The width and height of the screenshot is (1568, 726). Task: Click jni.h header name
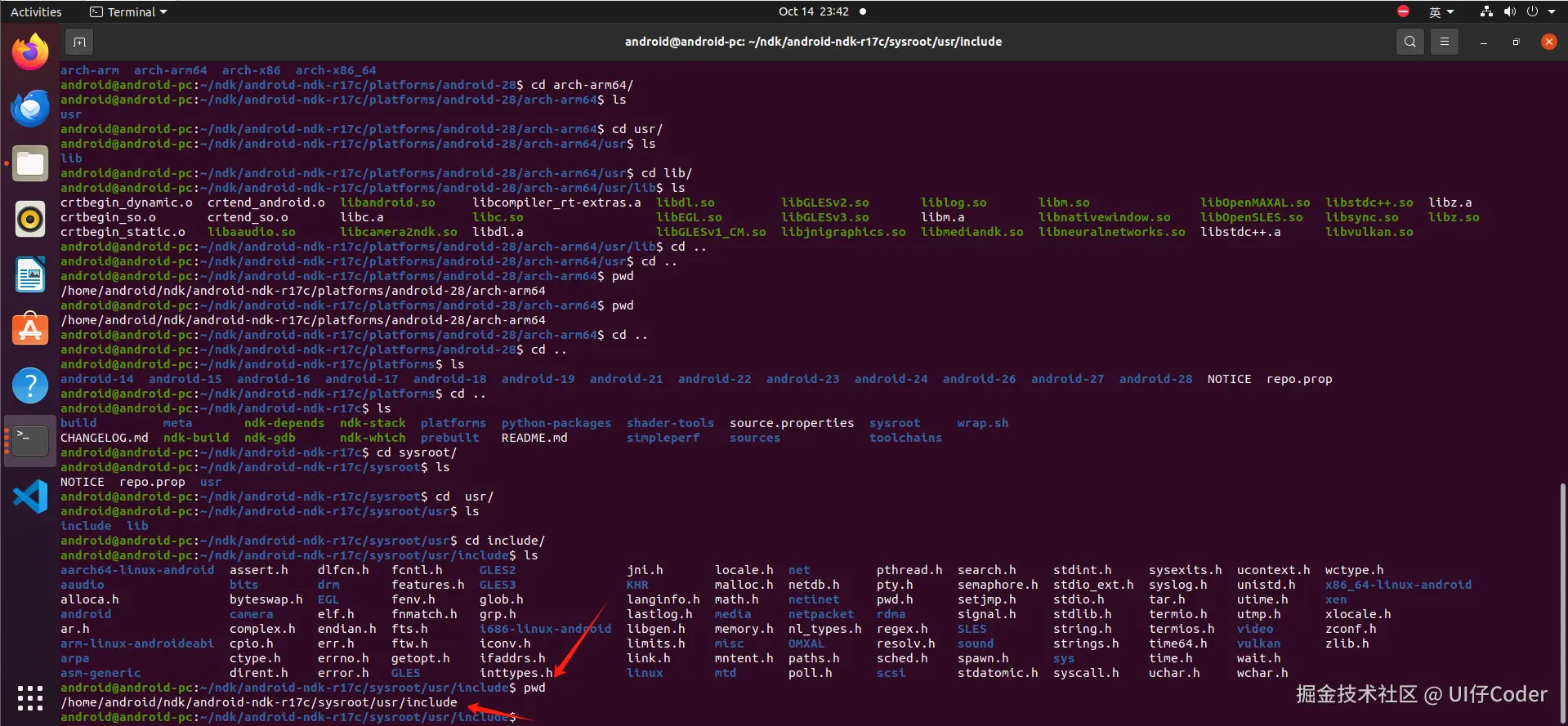tap(645, 570)
